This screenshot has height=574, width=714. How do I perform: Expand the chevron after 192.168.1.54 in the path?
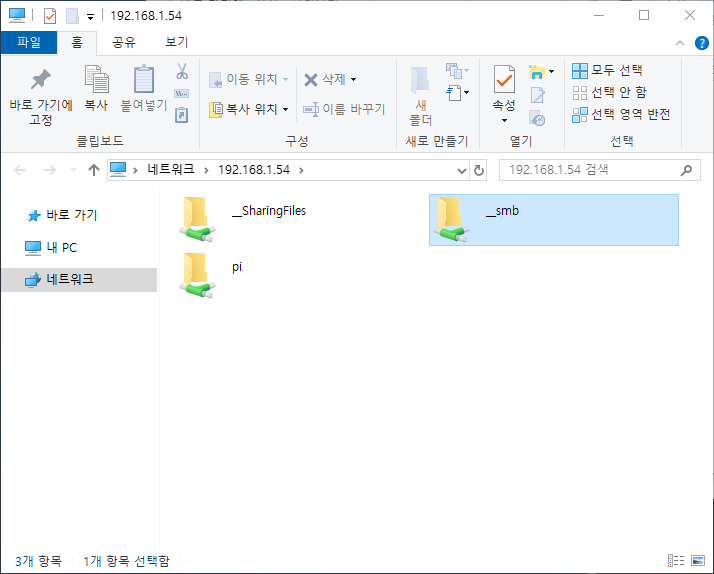[301, 171]
